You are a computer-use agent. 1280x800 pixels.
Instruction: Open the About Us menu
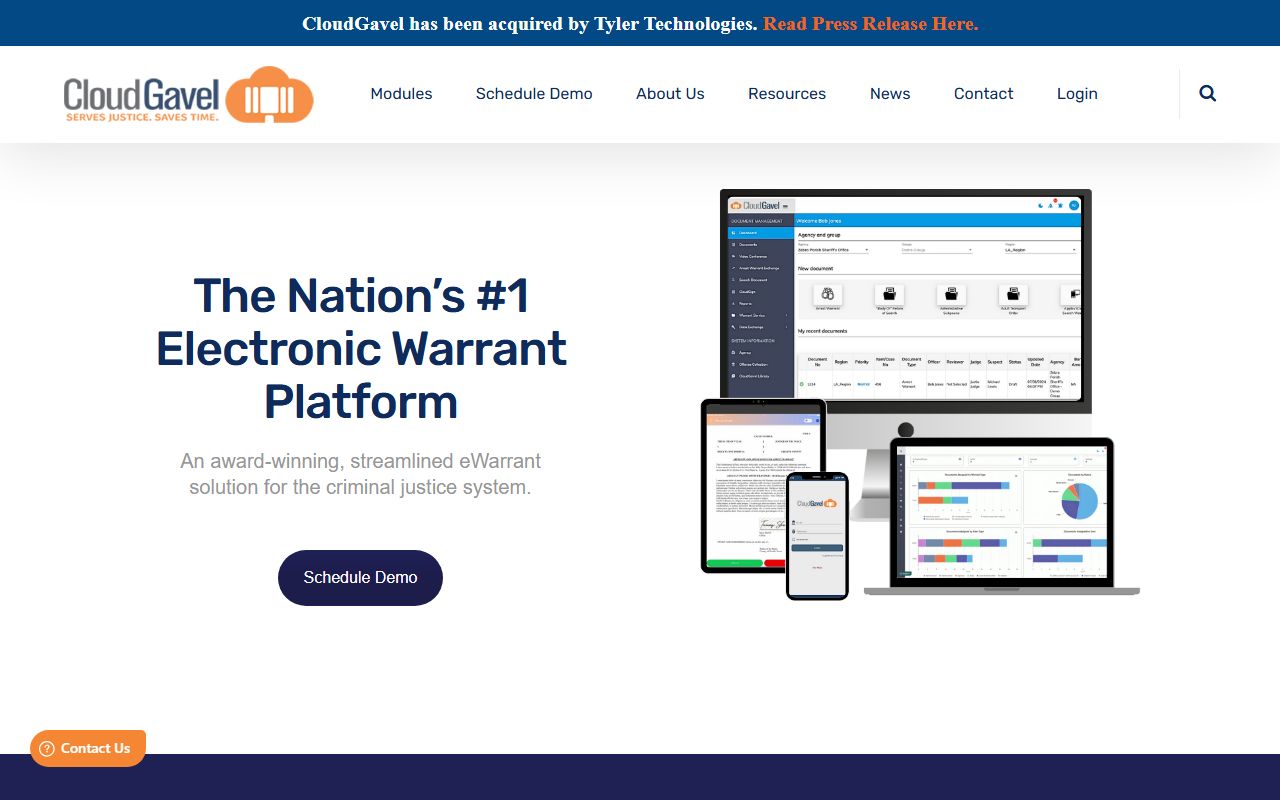coord(670,93)
